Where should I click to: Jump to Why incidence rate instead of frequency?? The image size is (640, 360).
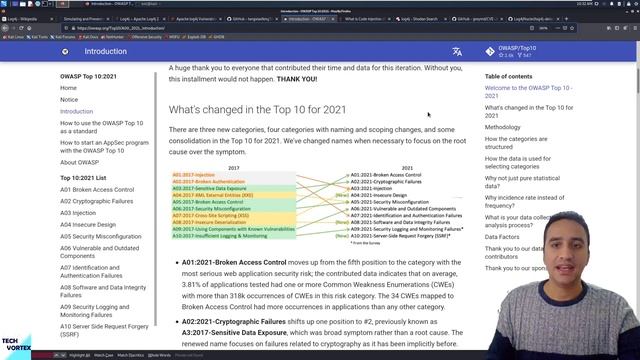(x=524, y=202)
